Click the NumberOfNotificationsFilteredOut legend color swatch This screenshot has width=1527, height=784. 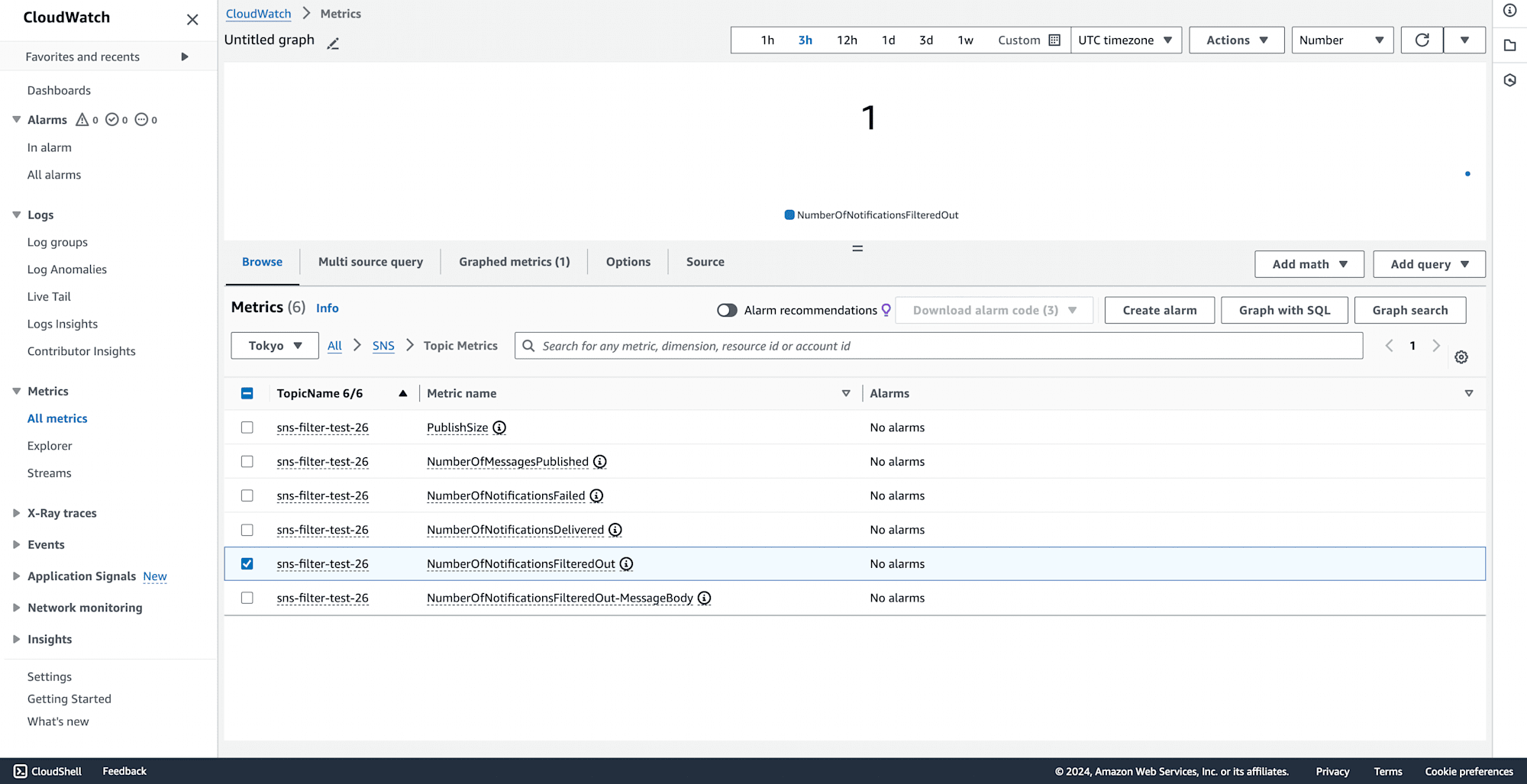click(789, 215)
